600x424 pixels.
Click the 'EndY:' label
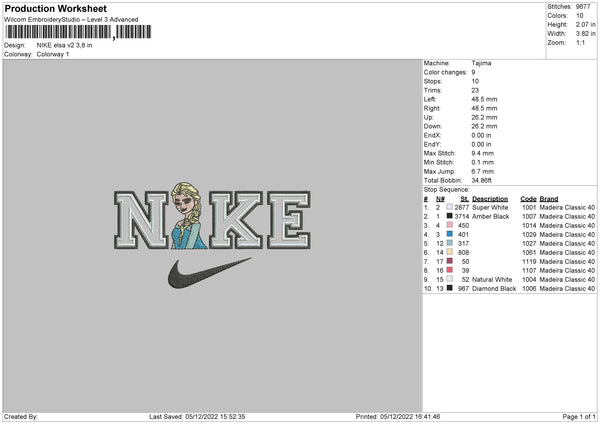(432, 144)
